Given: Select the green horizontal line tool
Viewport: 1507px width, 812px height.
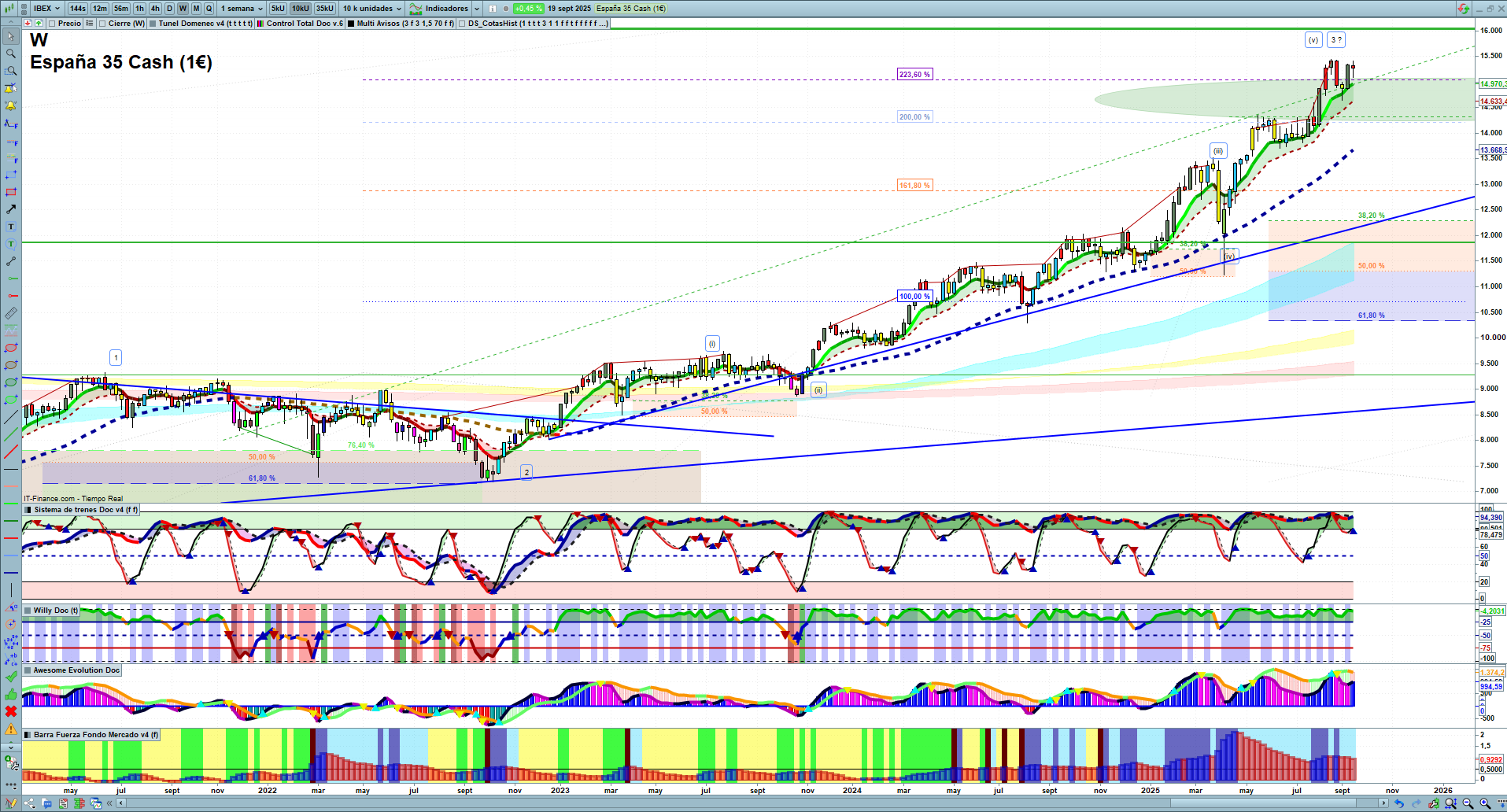Looking at the screenshot, I should tap(11, 279).
